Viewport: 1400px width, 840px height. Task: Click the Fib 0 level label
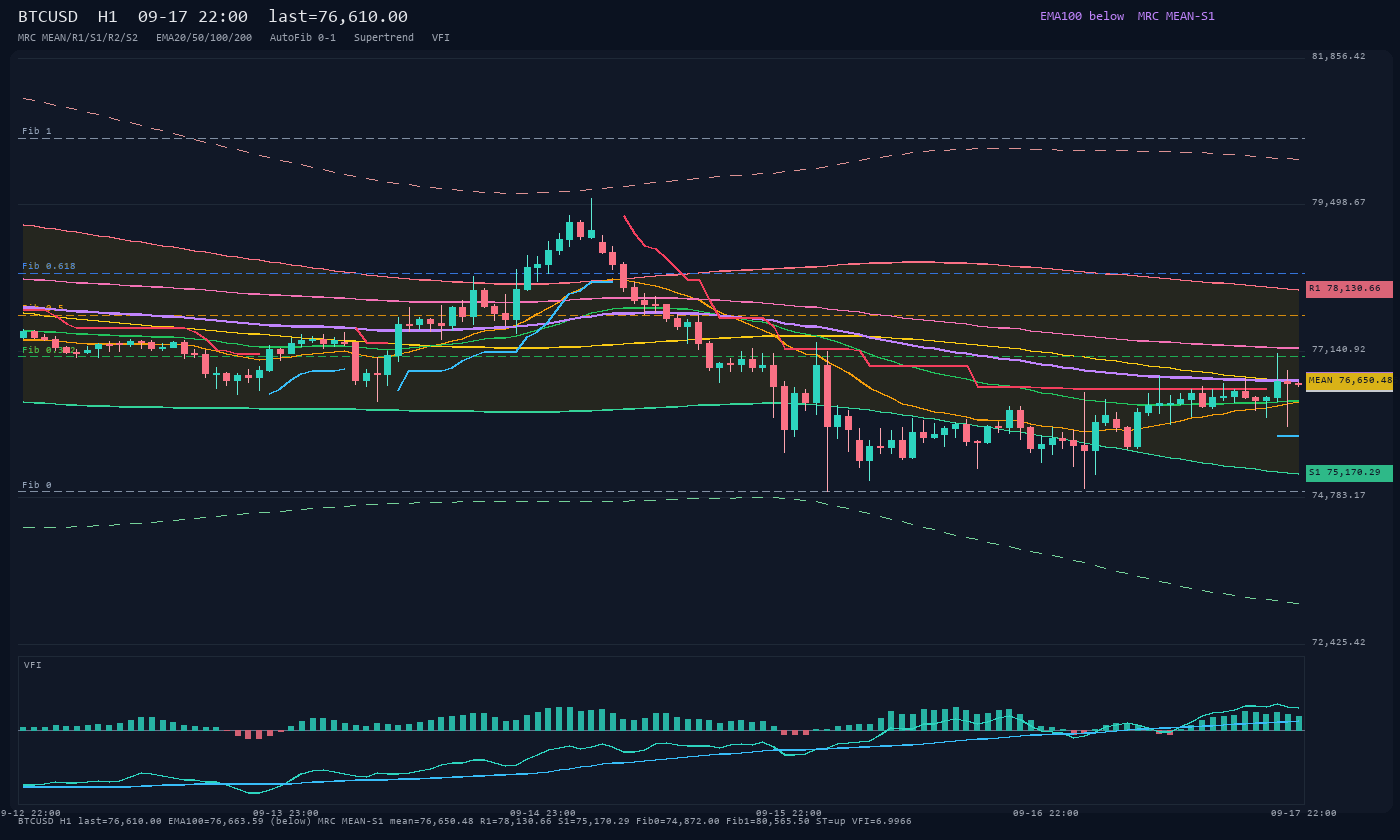click(37, 485)
